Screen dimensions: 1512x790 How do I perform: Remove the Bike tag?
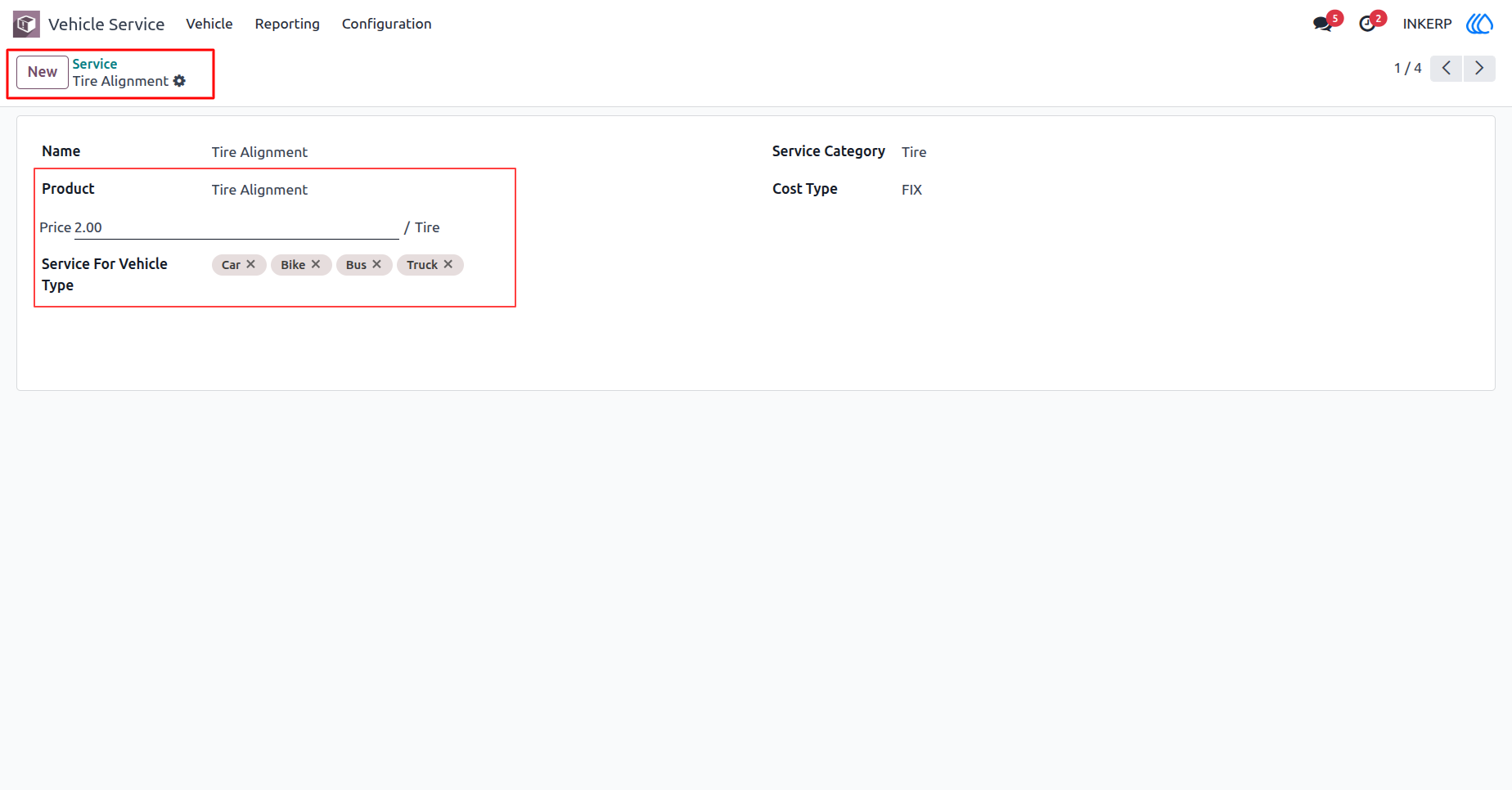pos(316,264)
